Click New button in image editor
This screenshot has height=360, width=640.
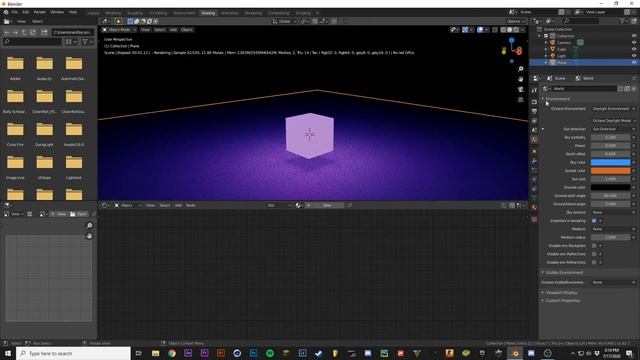58,214
